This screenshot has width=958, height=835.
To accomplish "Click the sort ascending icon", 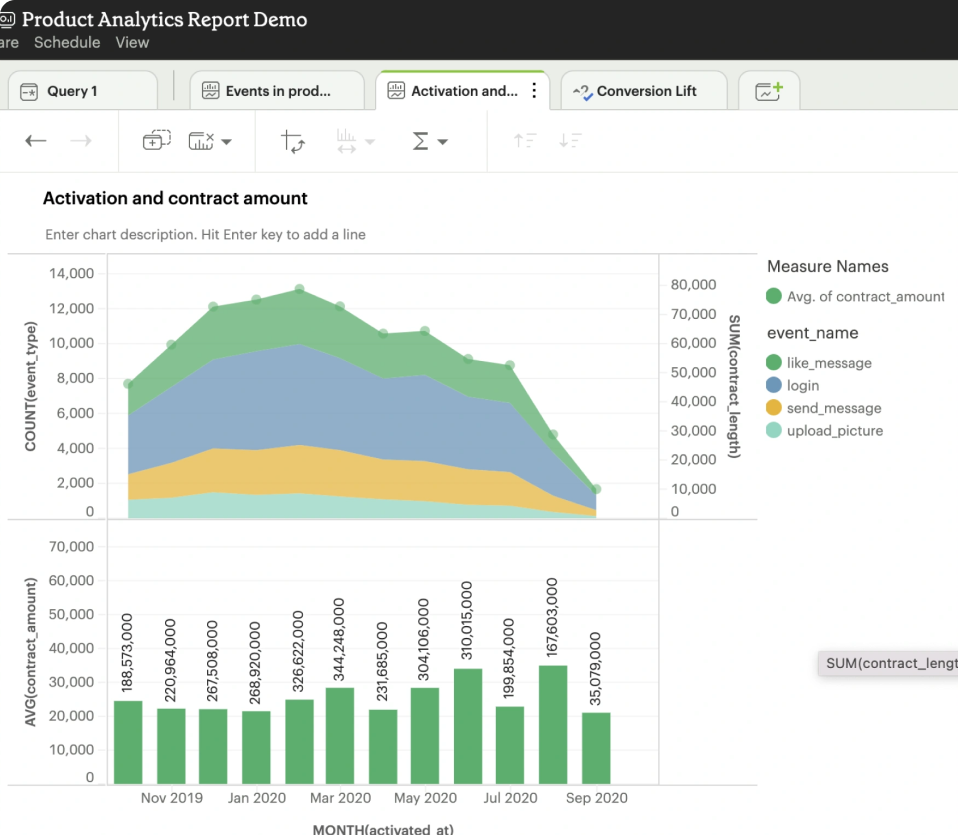I will tap(524, 140).
